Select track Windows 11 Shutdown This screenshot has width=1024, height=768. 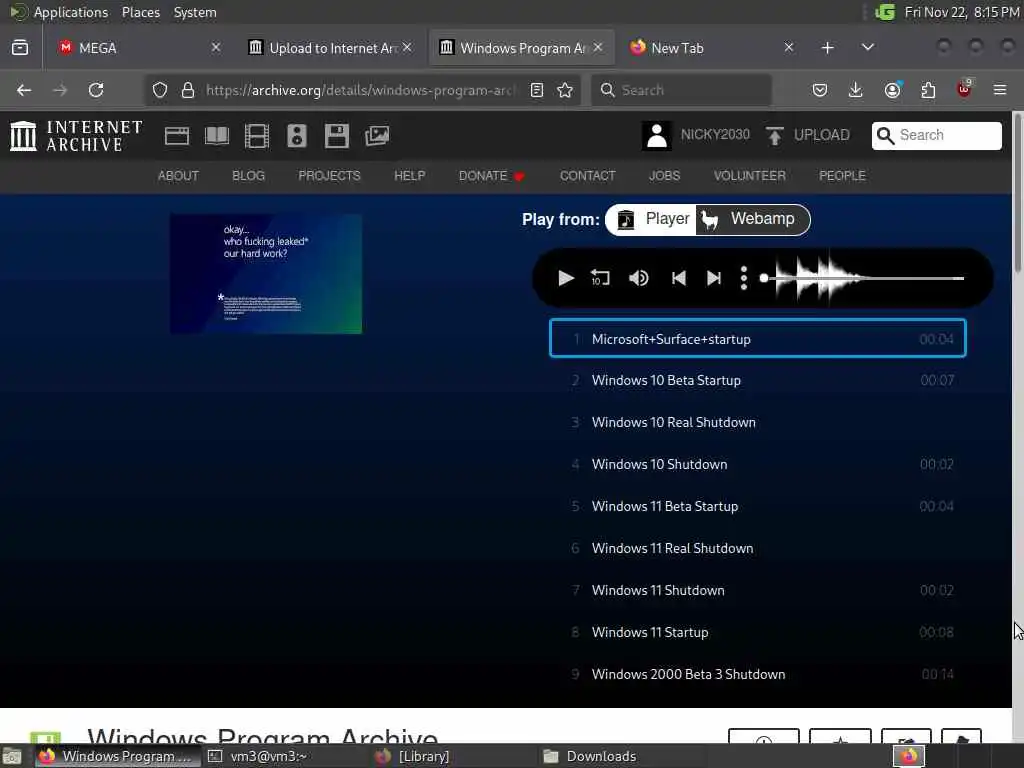tap(758, 590)
